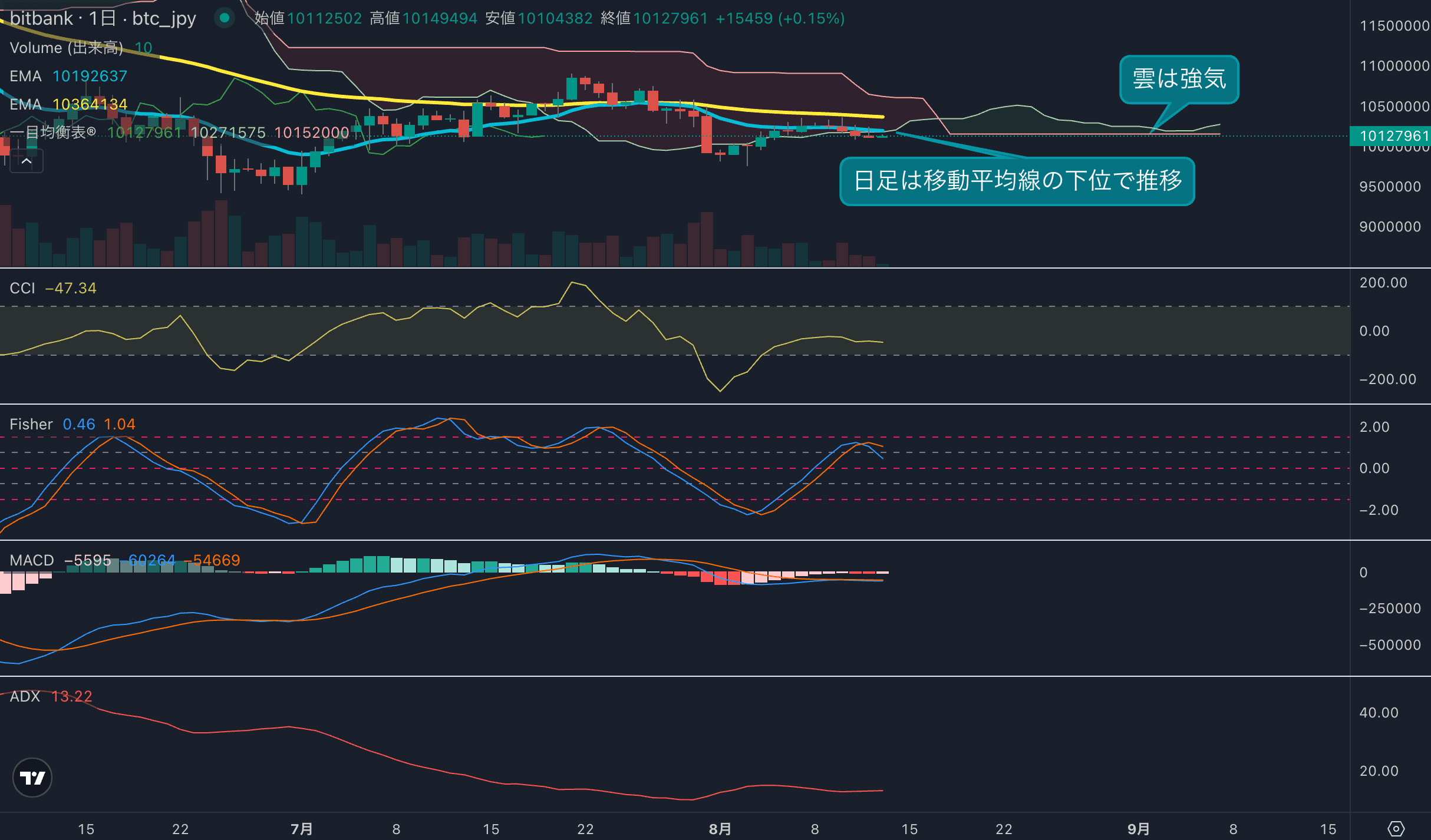Click the green market status dot
1431x840 pixels.
point(224,18)
